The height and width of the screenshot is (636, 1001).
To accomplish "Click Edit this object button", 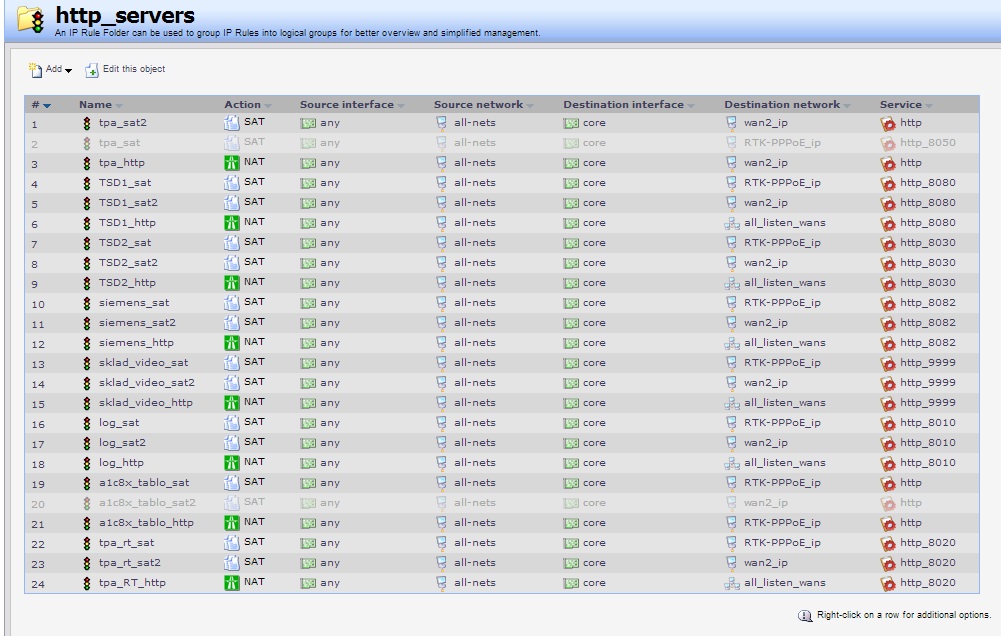I will pyautogui.click(x=126, y=69).
